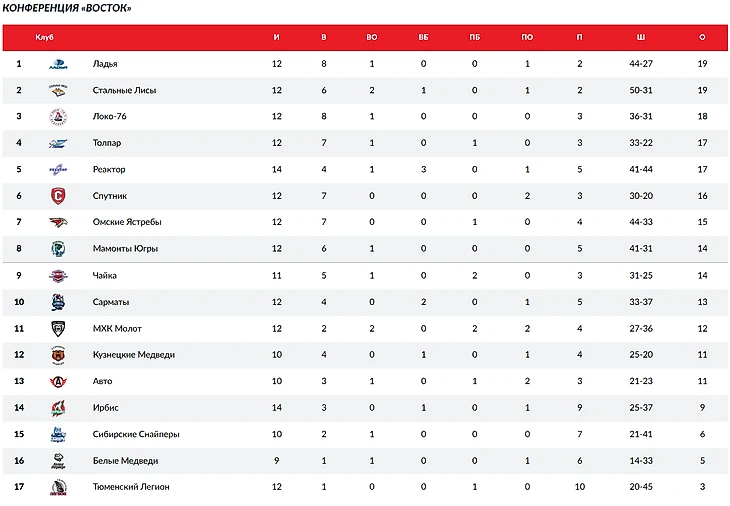Click the Ладья team logo
Viewport: 730px width, 506px height.
click(58, 64)
